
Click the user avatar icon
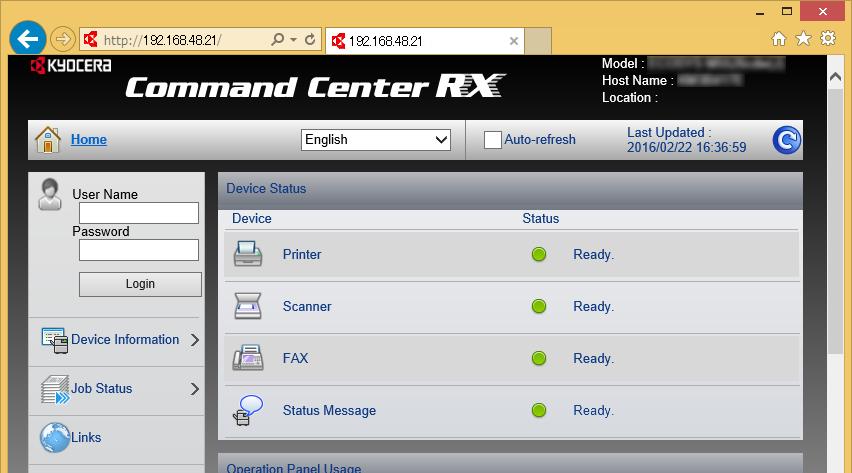tap(50, 194)
